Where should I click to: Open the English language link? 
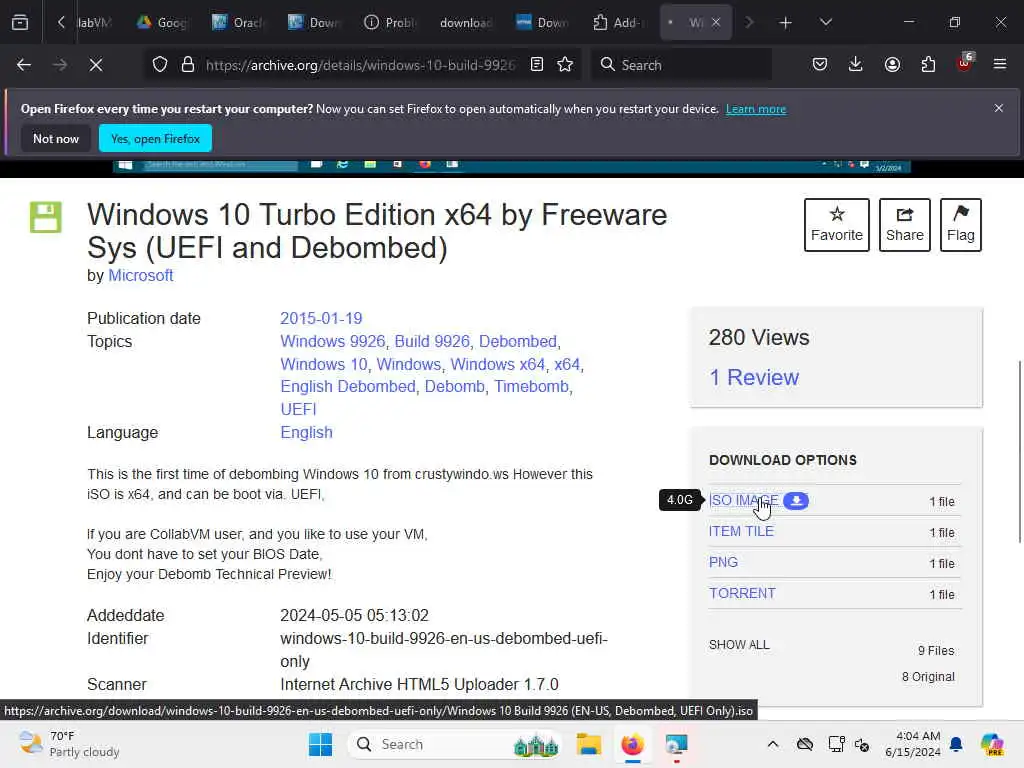coord(306,432)
